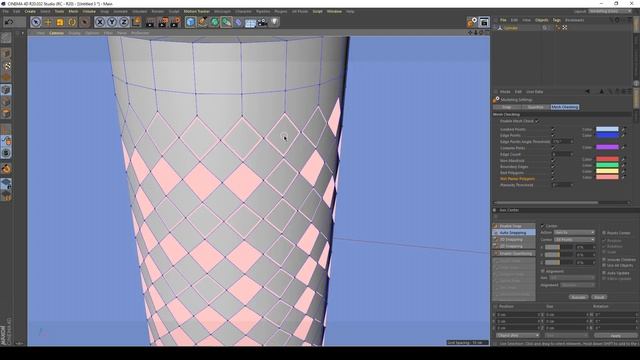
Task: Toggle the Enable Mesh Check checkbox
Action: 536,121
